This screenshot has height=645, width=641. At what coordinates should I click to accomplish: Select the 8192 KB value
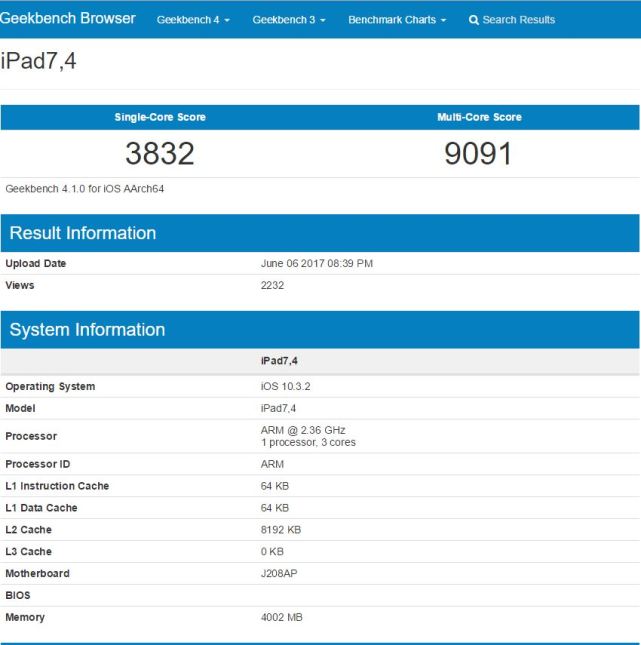(x=281, y=529)
